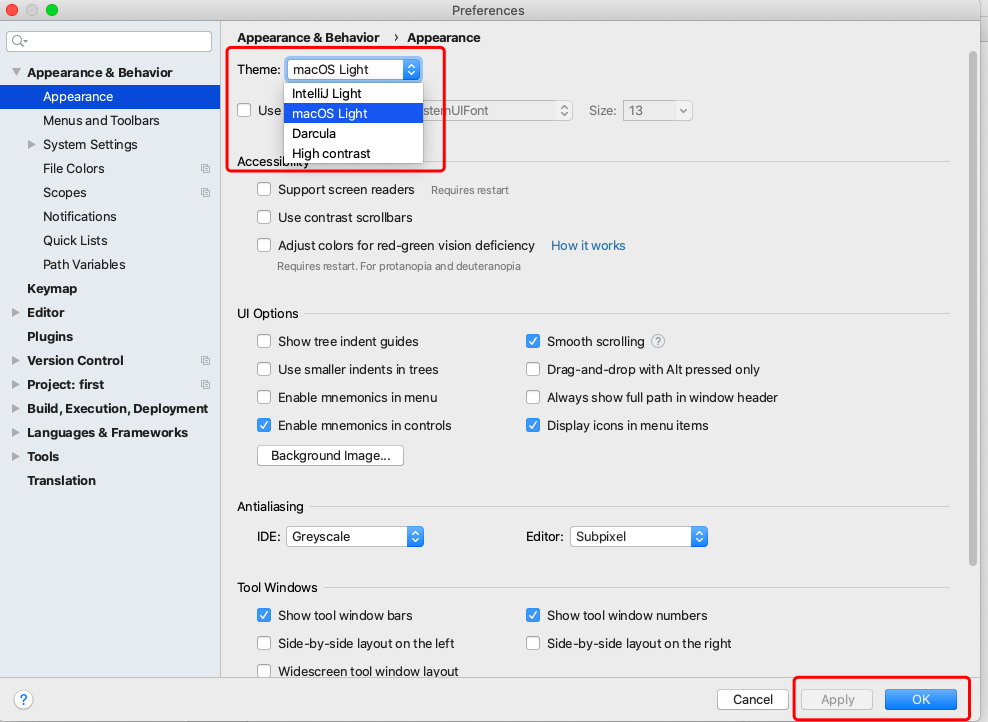988x722 pixels.
Task: Select High contrast theme option
Action: 353,153
